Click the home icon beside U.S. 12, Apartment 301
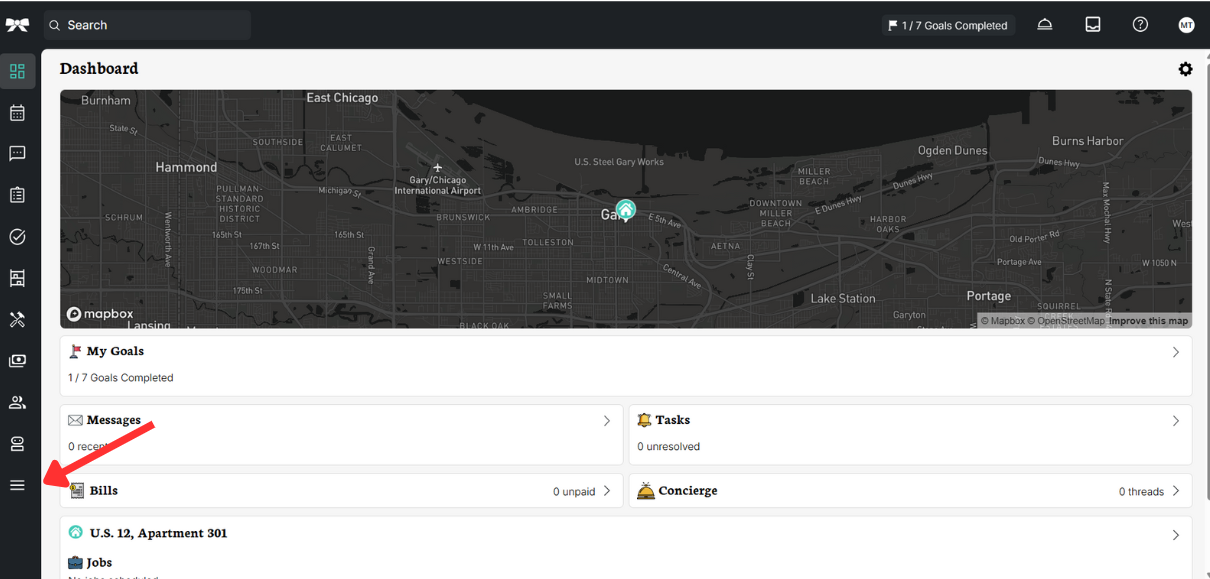The width and height of the screenshot is (1210, 579). pos(75,533)
